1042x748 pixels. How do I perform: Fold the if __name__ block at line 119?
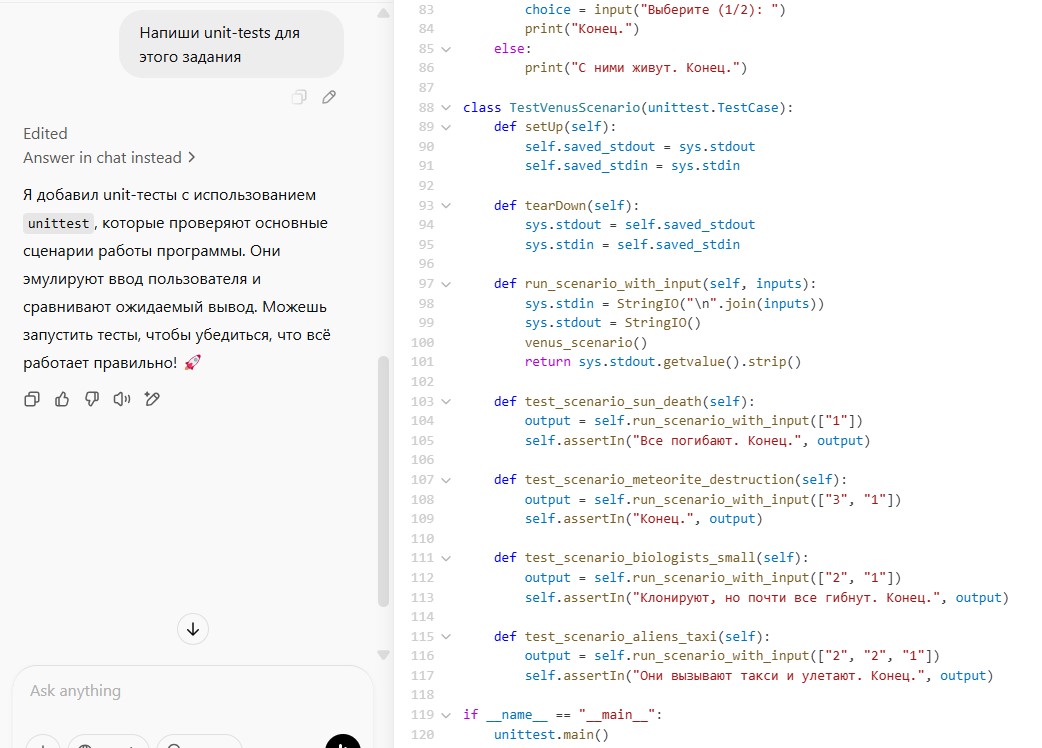click(447, 715)
